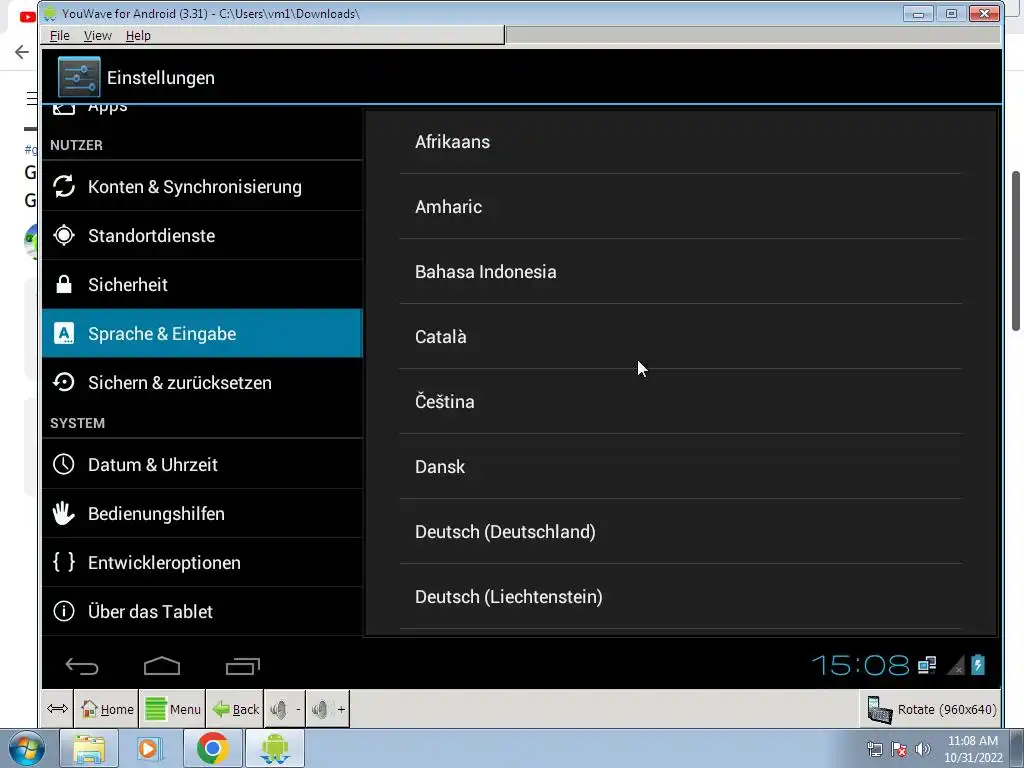The image size is (1024, 768).
Task: Click YouWave Home toolbar button
Action: pos(108,709)
